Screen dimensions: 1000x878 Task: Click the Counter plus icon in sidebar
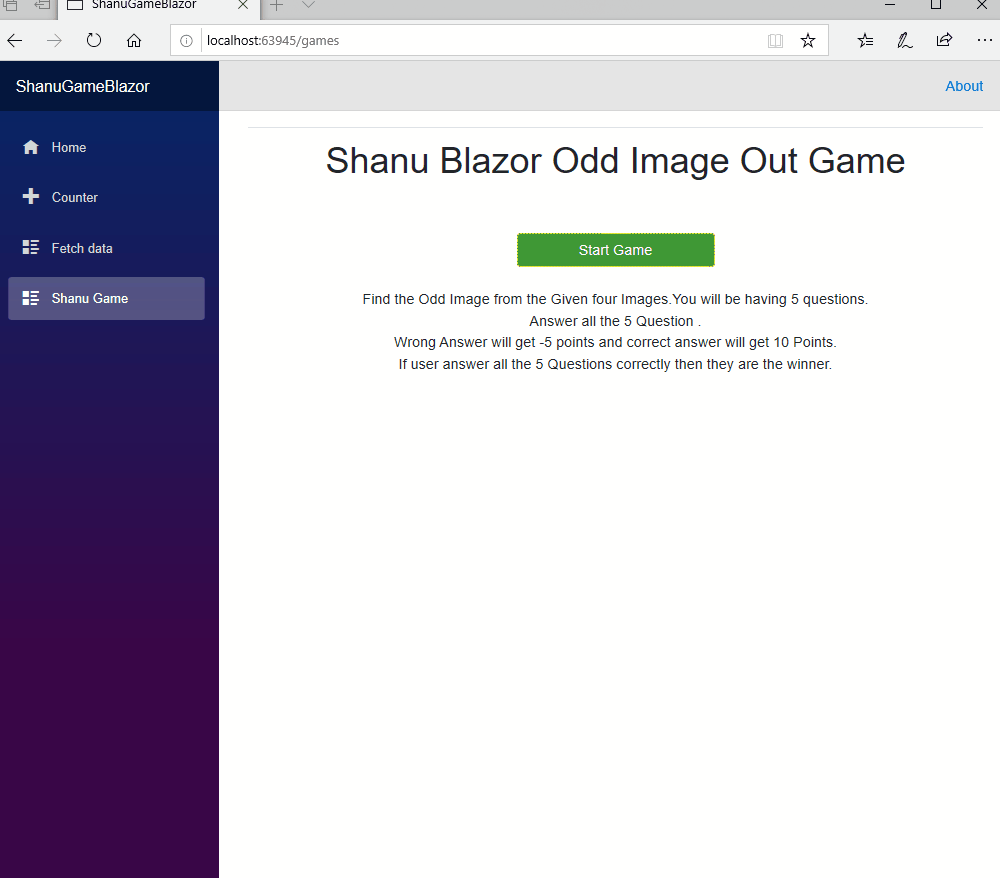[31, 196]
